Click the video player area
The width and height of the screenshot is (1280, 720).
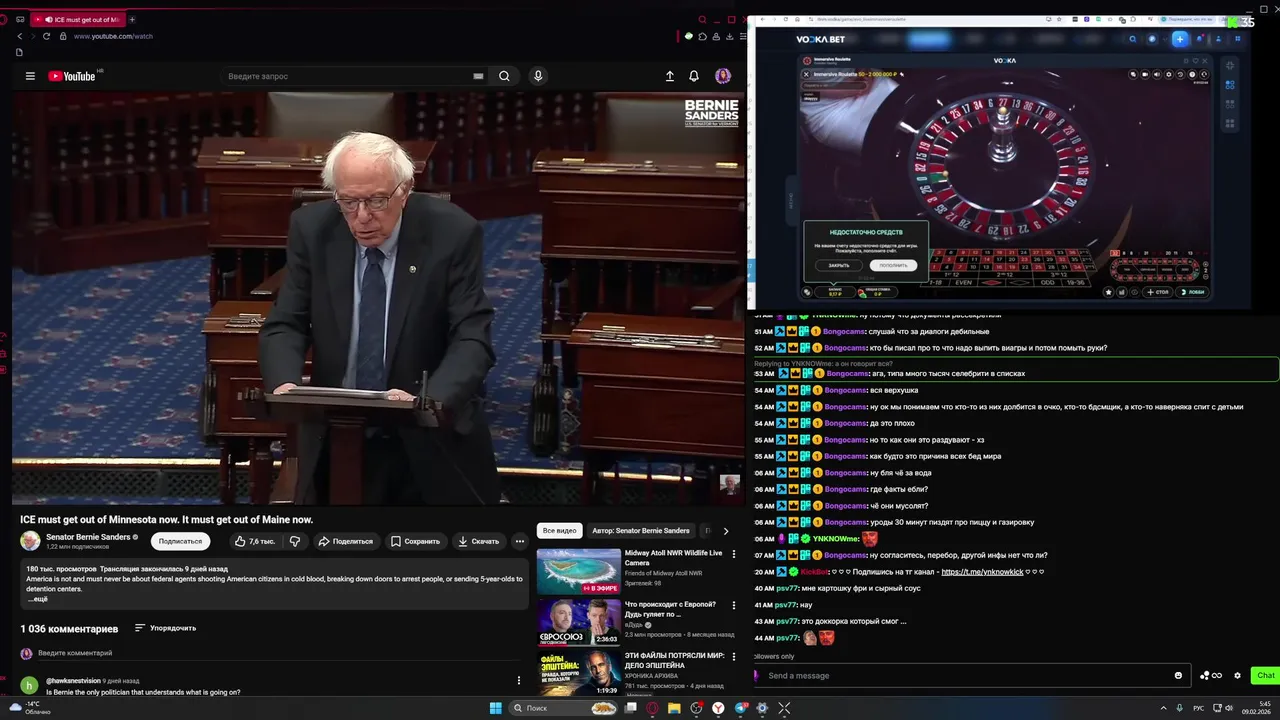pos(378,298)
